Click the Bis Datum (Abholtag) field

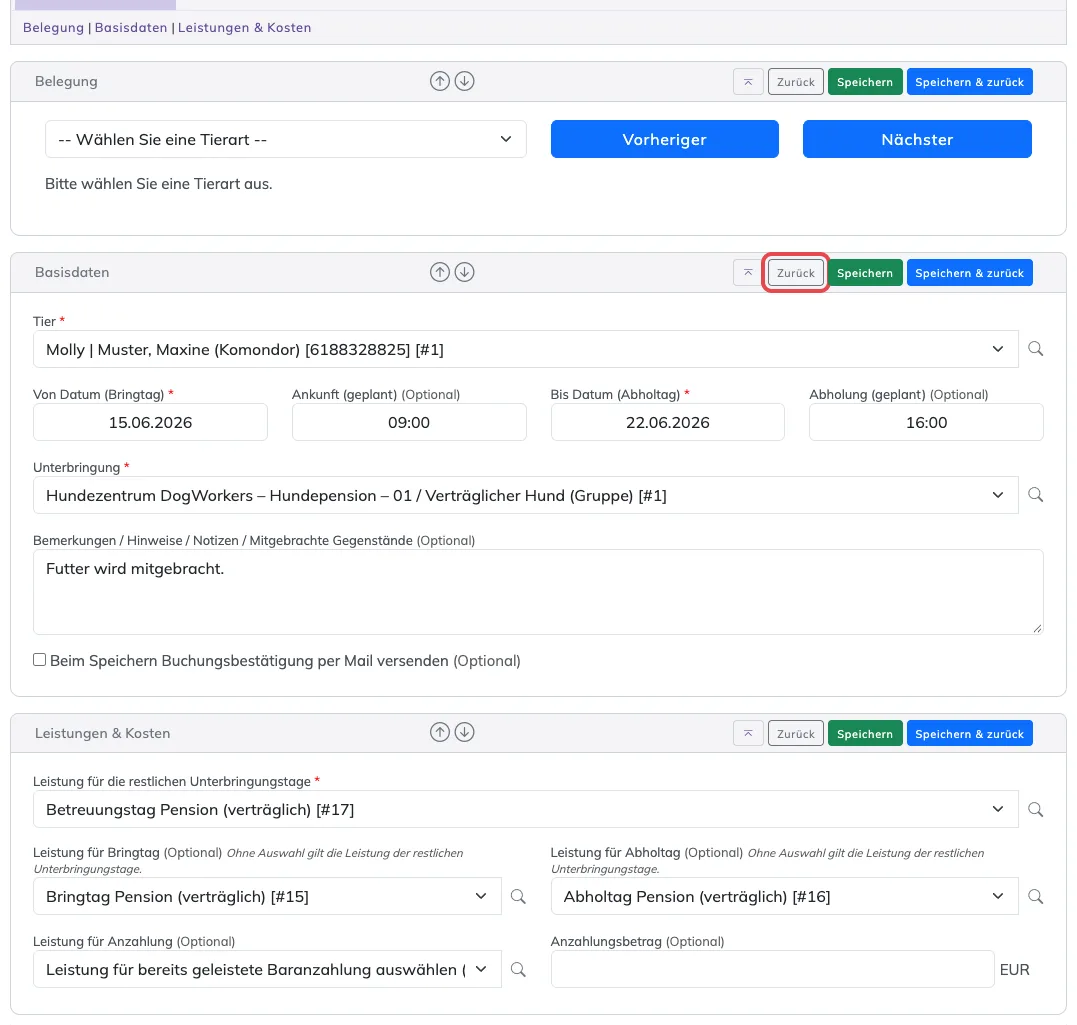pyautogui.click(x=668, y=422)
